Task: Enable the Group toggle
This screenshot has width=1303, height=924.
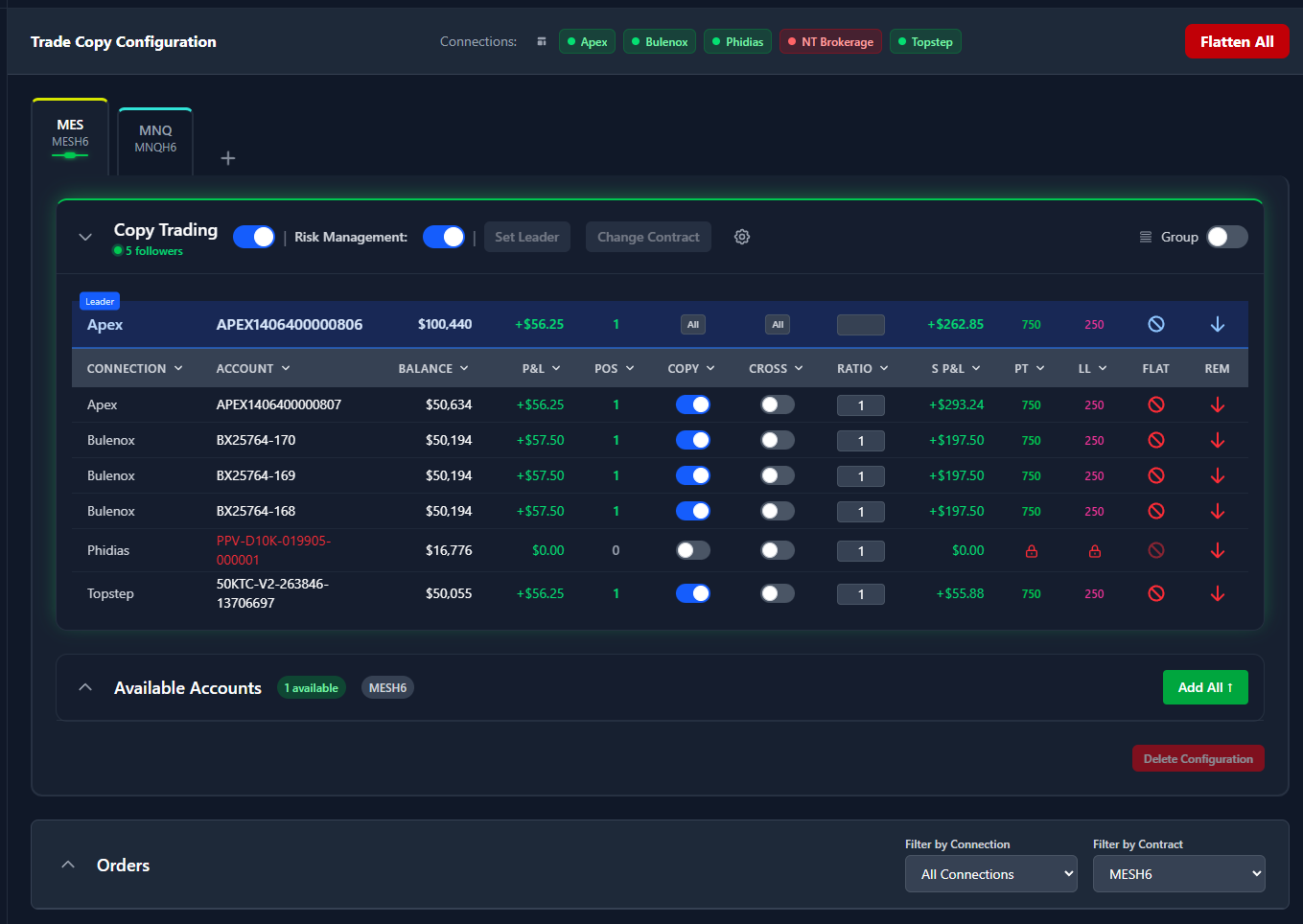Action: [1226, 237]
